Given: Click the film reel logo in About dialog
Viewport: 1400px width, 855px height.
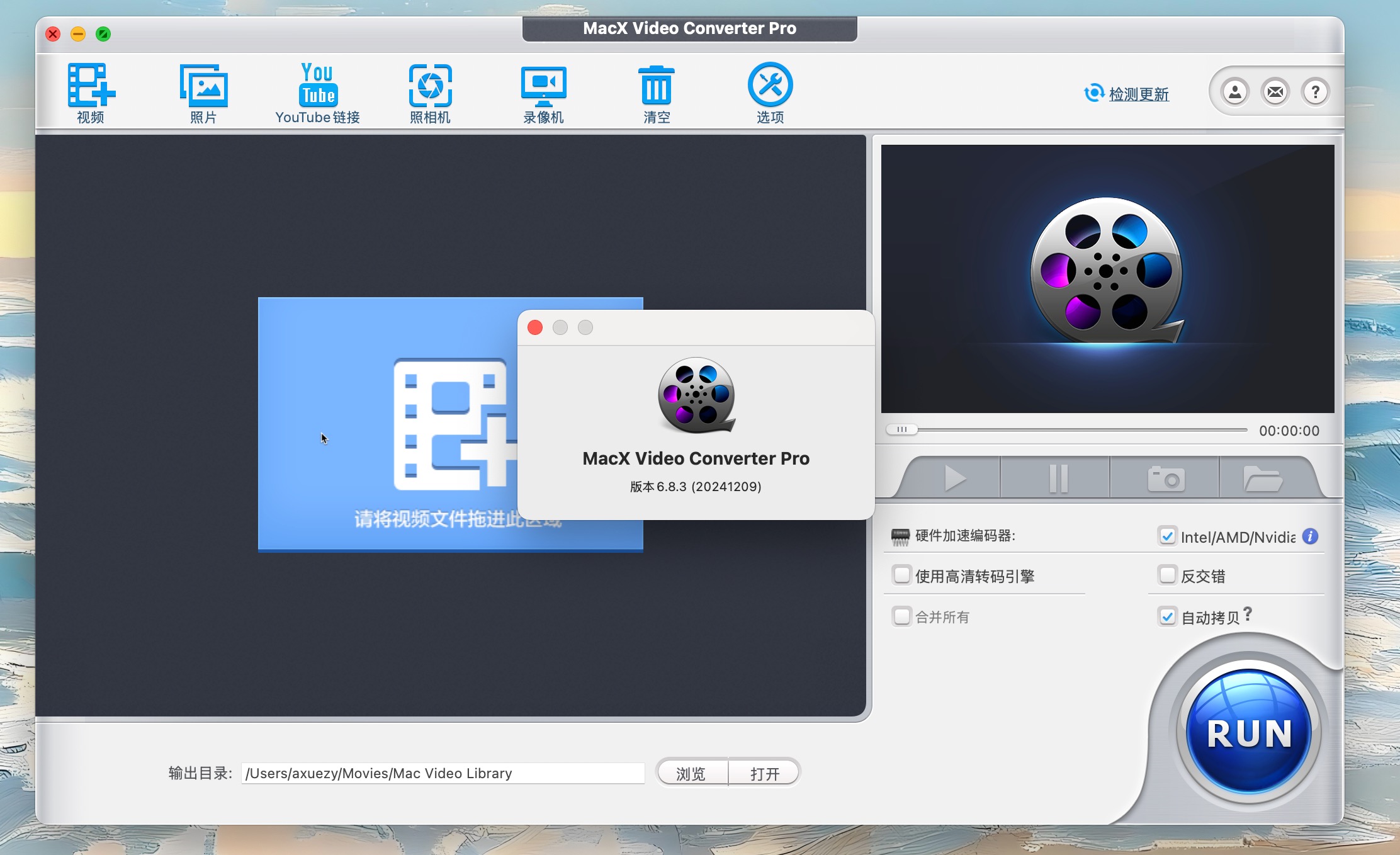Looking at the screenshot, I should point(696,395).
